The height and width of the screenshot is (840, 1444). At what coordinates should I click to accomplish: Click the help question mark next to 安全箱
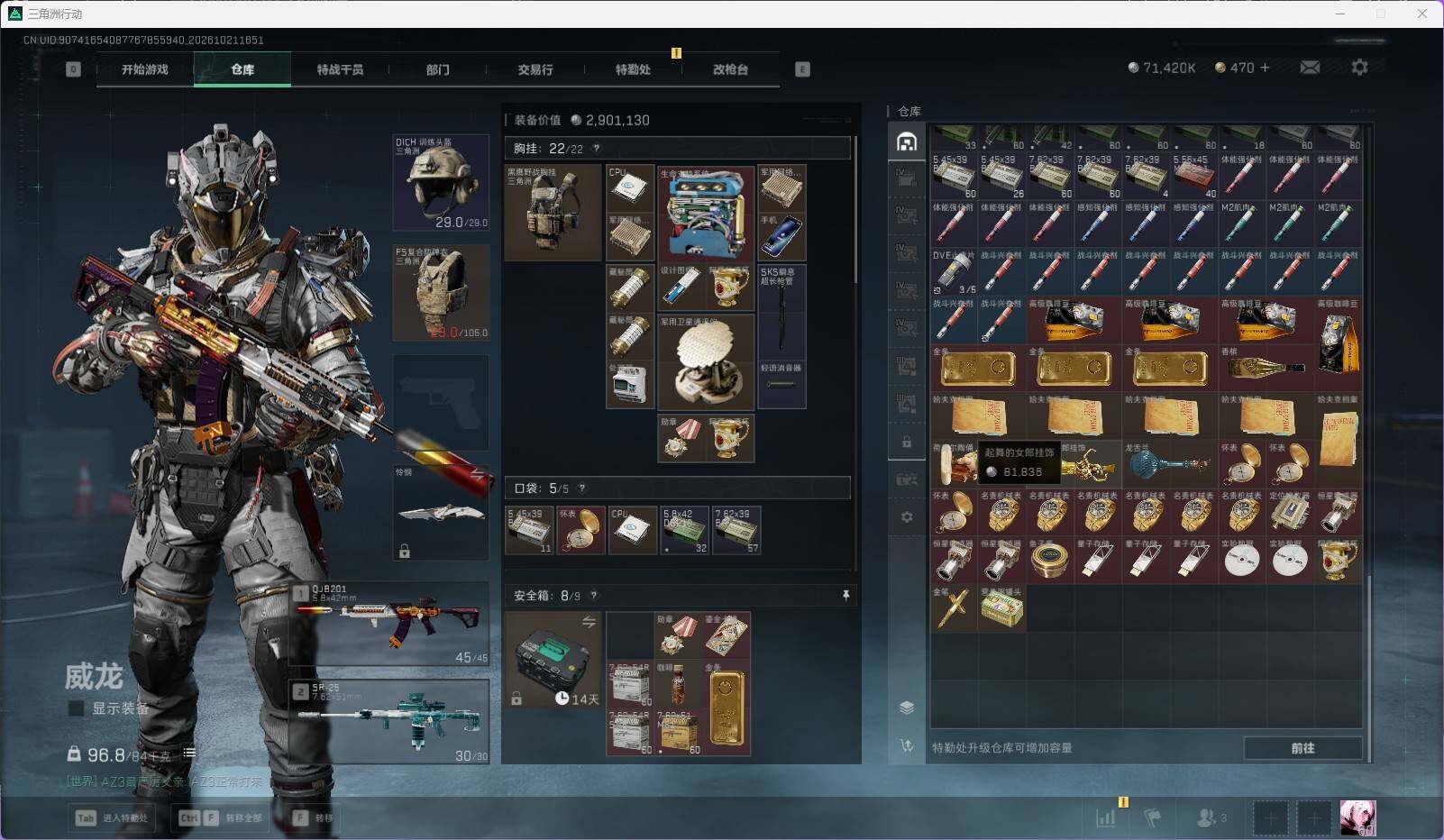click(x=593, y=596)
